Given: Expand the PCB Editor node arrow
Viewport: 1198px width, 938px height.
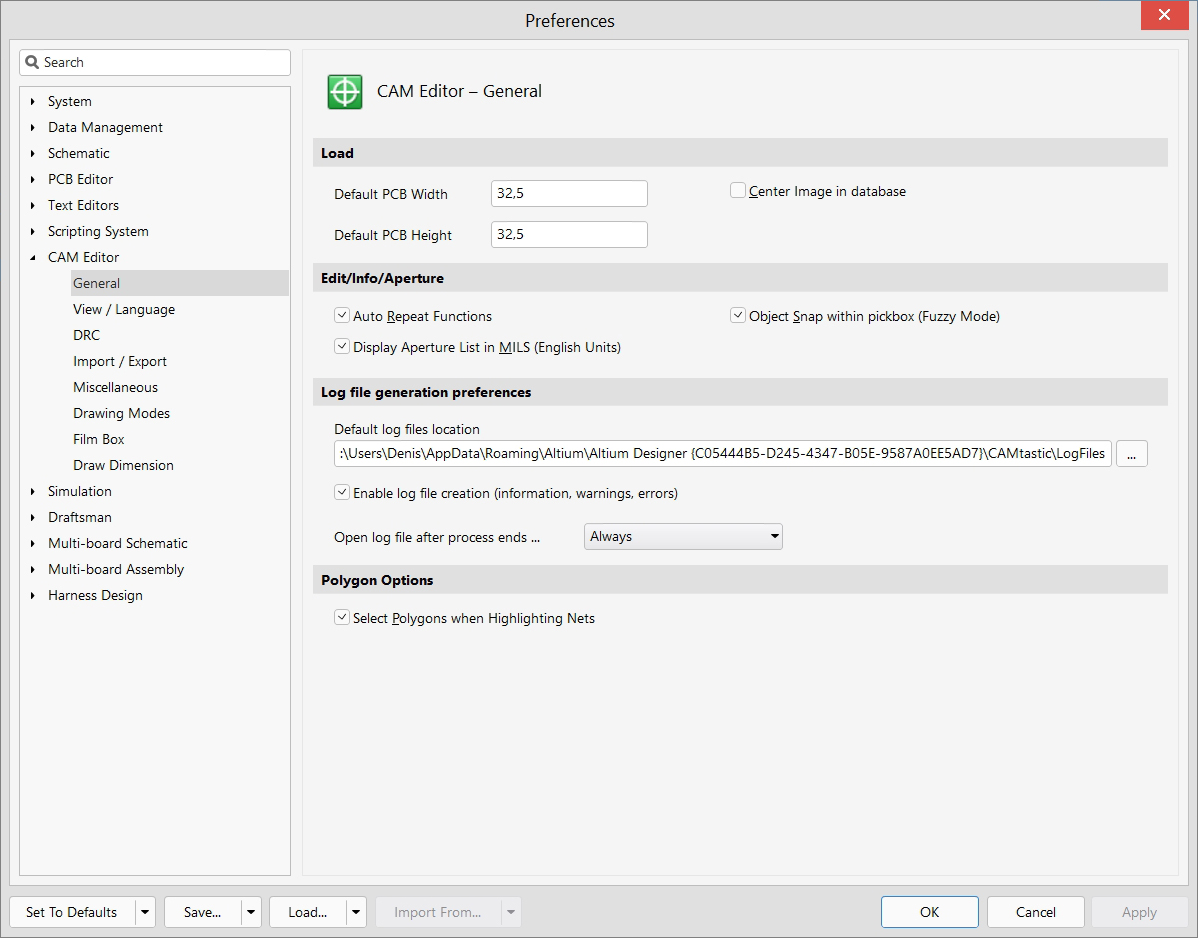Looking at the screenshot, I should pyautogui.click(x=33, y=180).
